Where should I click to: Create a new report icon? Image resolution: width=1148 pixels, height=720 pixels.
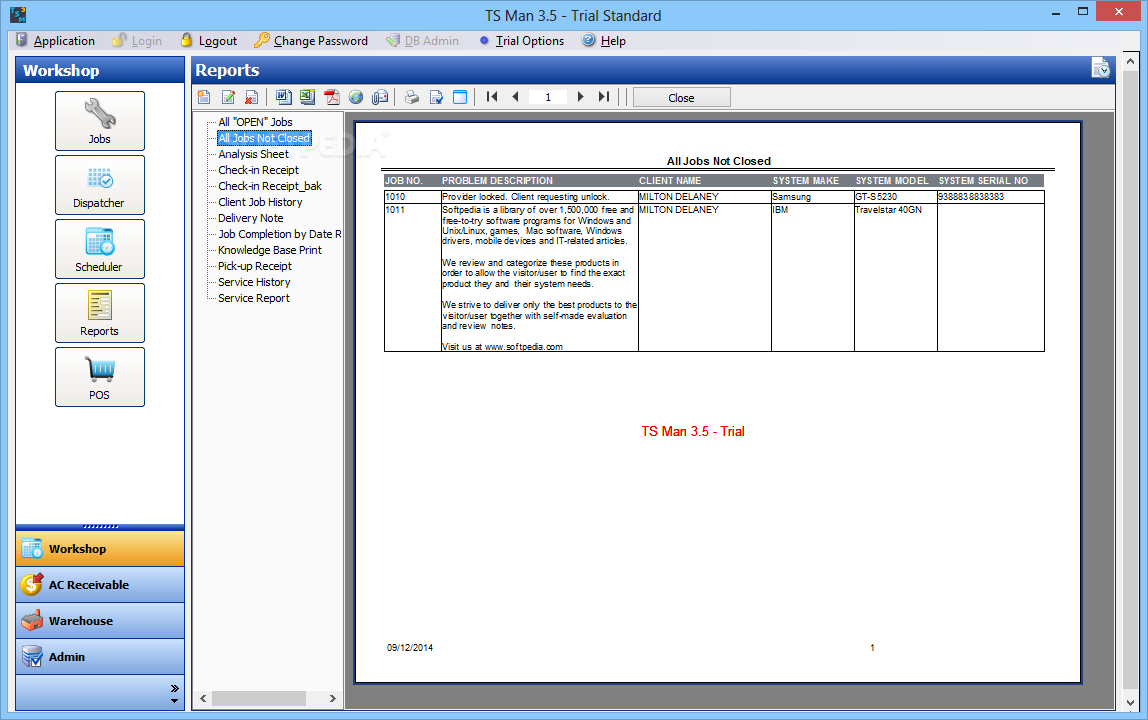click(x=204, y=97)
